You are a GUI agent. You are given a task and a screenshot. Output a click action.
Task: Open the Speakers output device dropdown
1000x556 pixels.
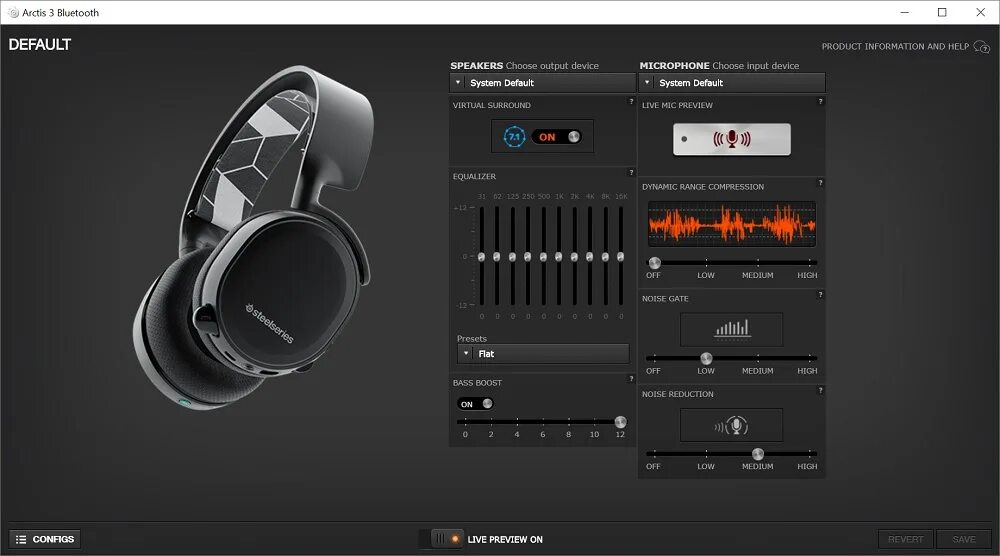(x=542, y=83)
